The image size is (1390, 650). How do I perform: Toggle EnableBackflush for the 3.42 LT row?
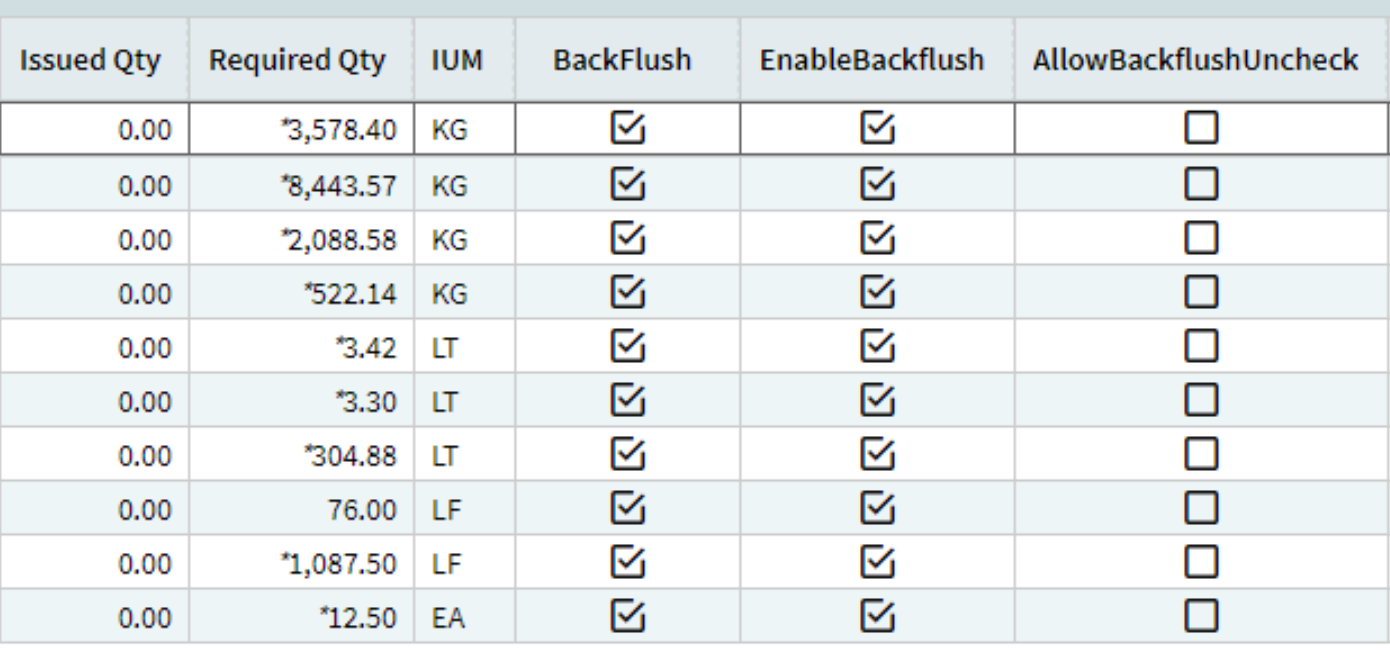(877, 346)
